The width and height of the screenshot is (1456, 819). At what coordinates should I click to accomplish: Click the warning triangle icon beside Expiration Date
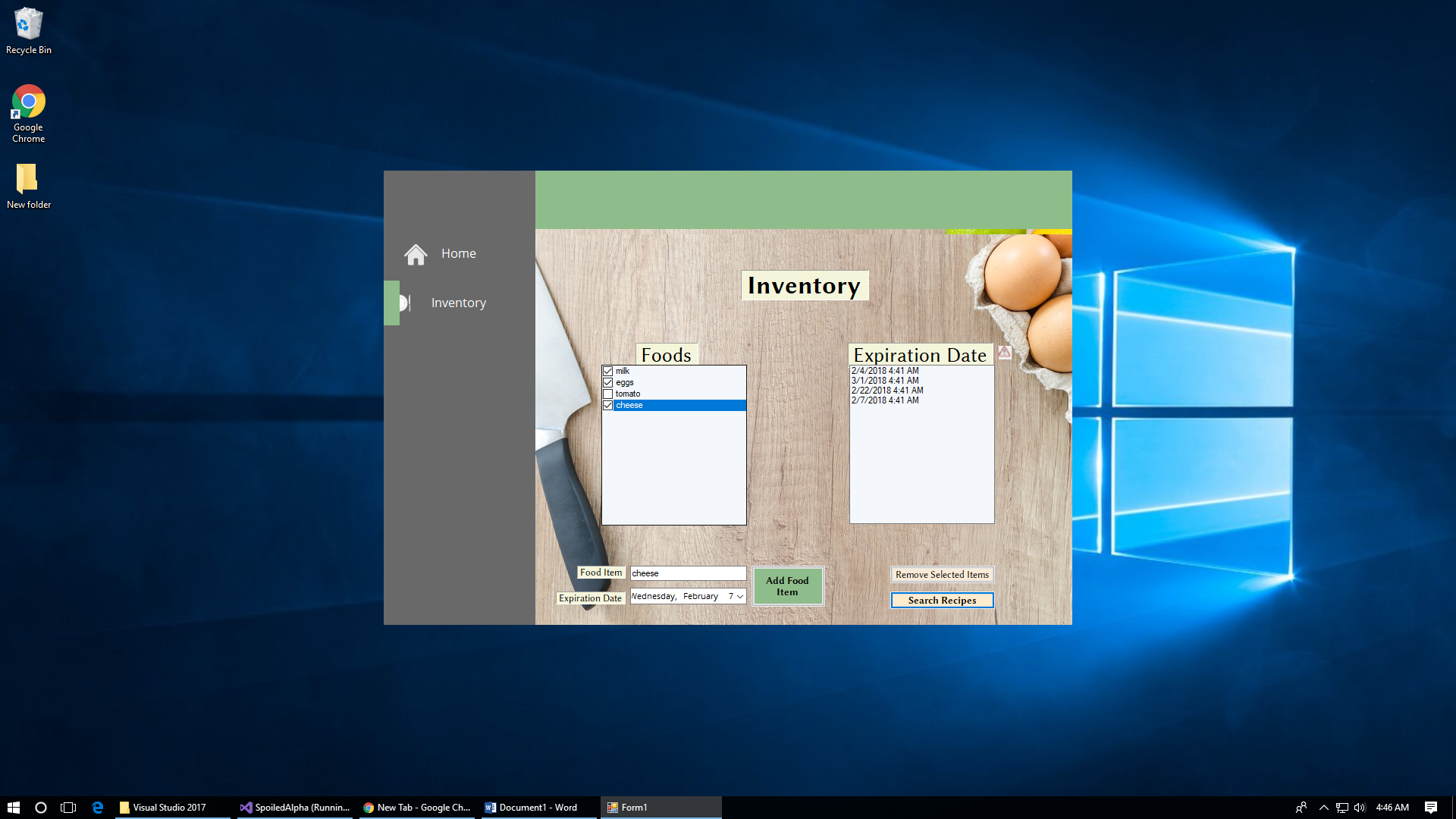pyautogui.click(x=1004, y=353)
